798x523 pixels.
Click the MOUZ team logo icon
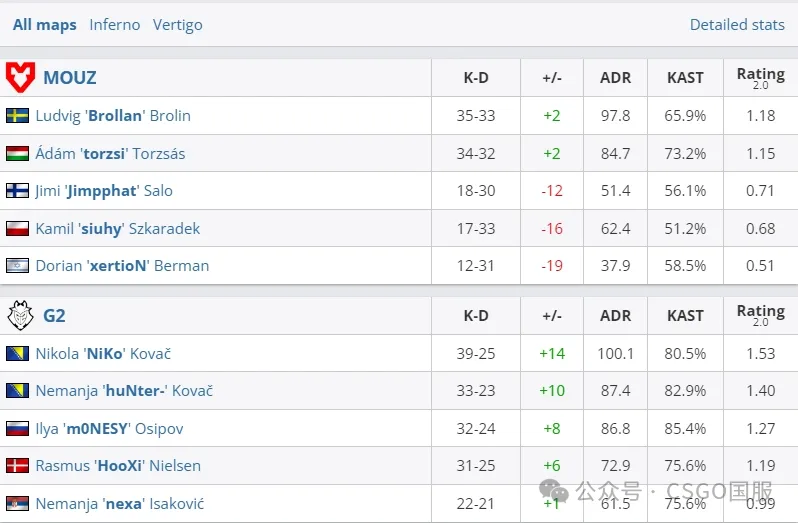(20, 77)
